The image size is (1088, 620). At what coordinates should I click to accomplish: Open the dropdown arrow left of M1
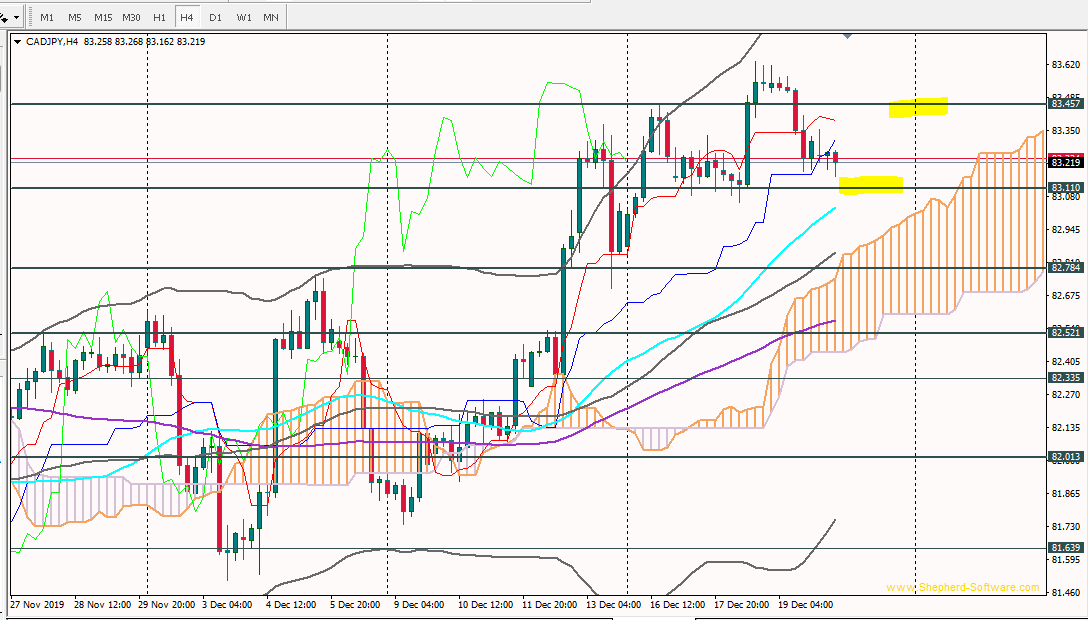(16, 18)
